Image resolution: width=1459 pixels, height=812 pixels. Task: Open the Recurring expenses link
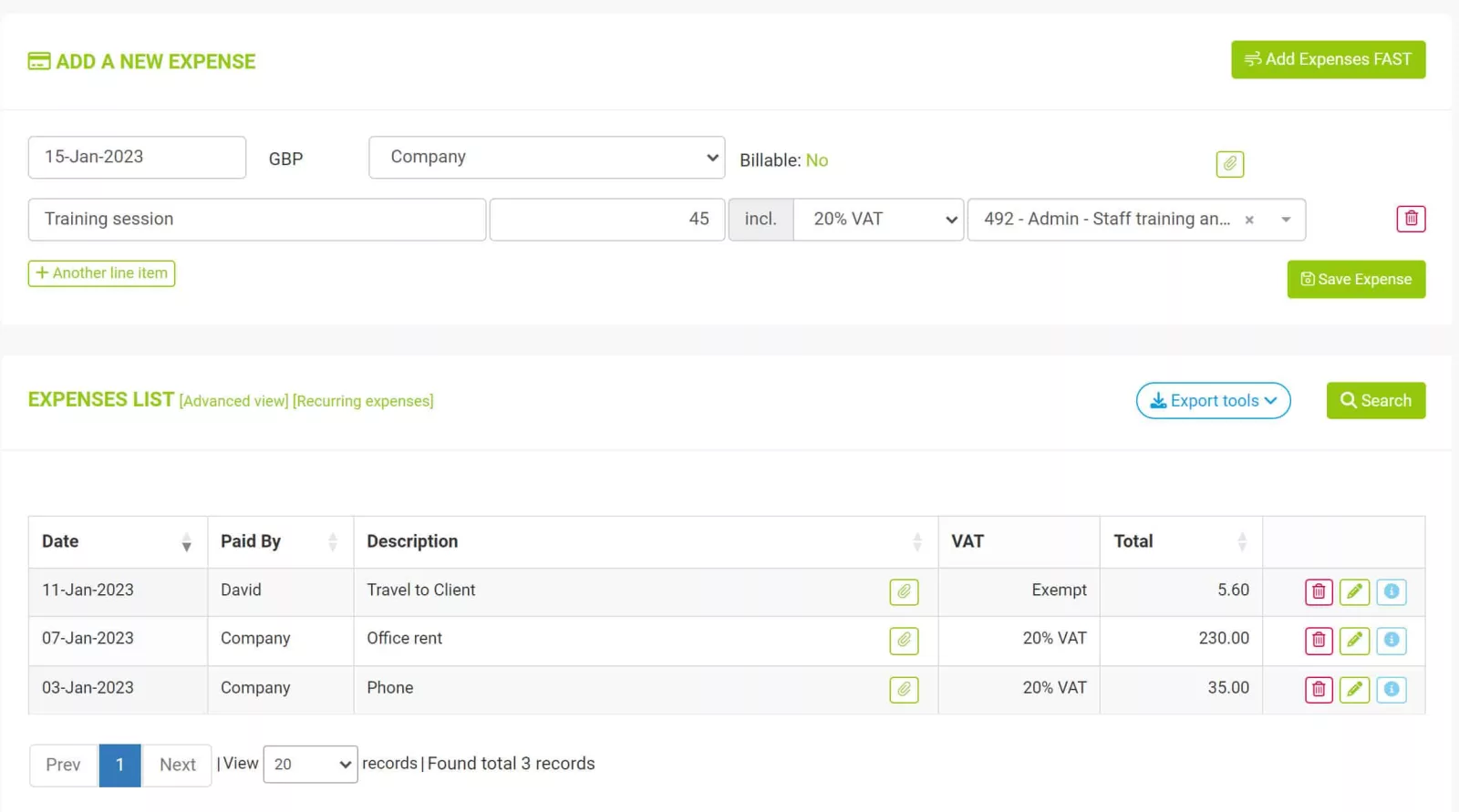363,401
